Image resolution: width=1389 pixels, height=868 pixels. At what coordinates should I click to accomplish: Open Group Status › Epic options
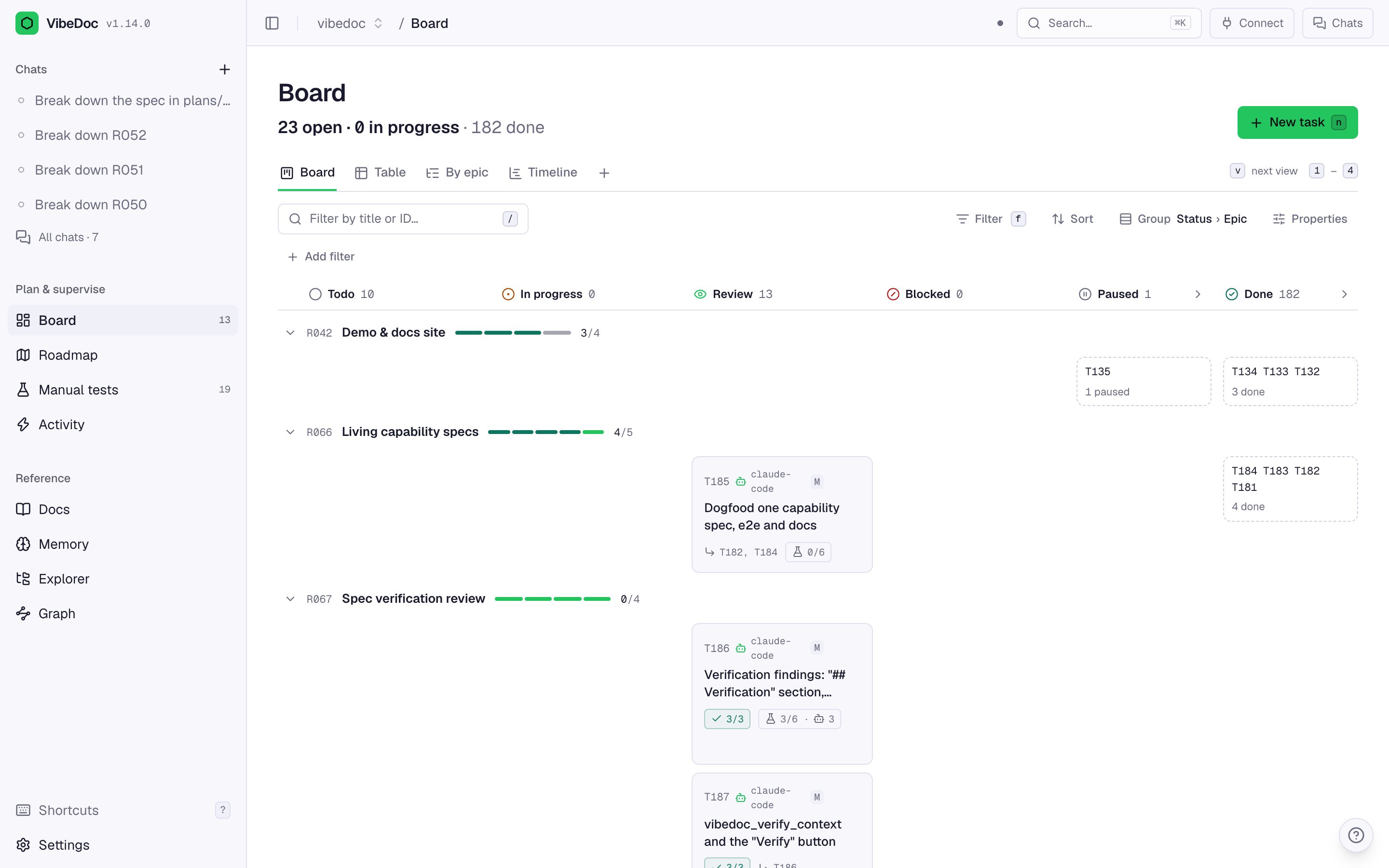(x=1183, y=219)
